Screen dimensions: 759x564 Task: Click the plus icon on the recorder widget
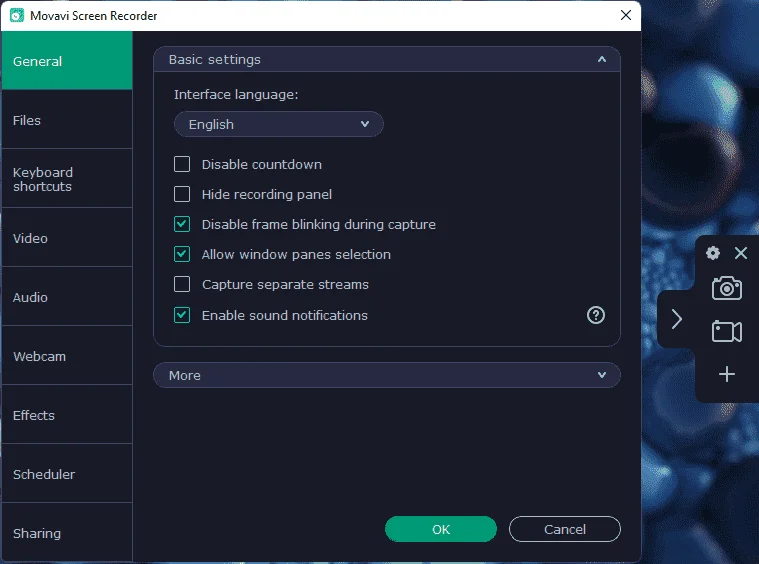(727, 374)
